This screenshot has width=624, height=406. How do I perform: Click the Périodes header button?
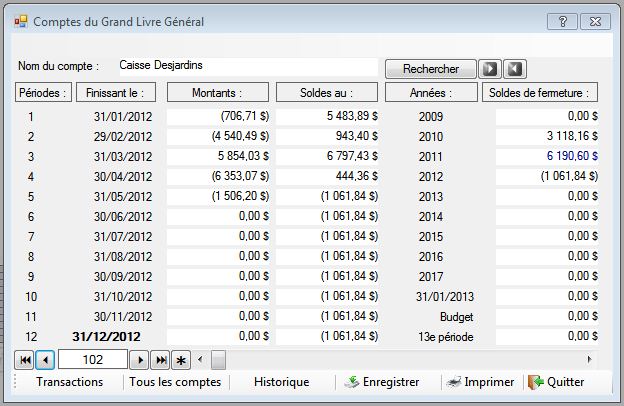coord(43,92)
